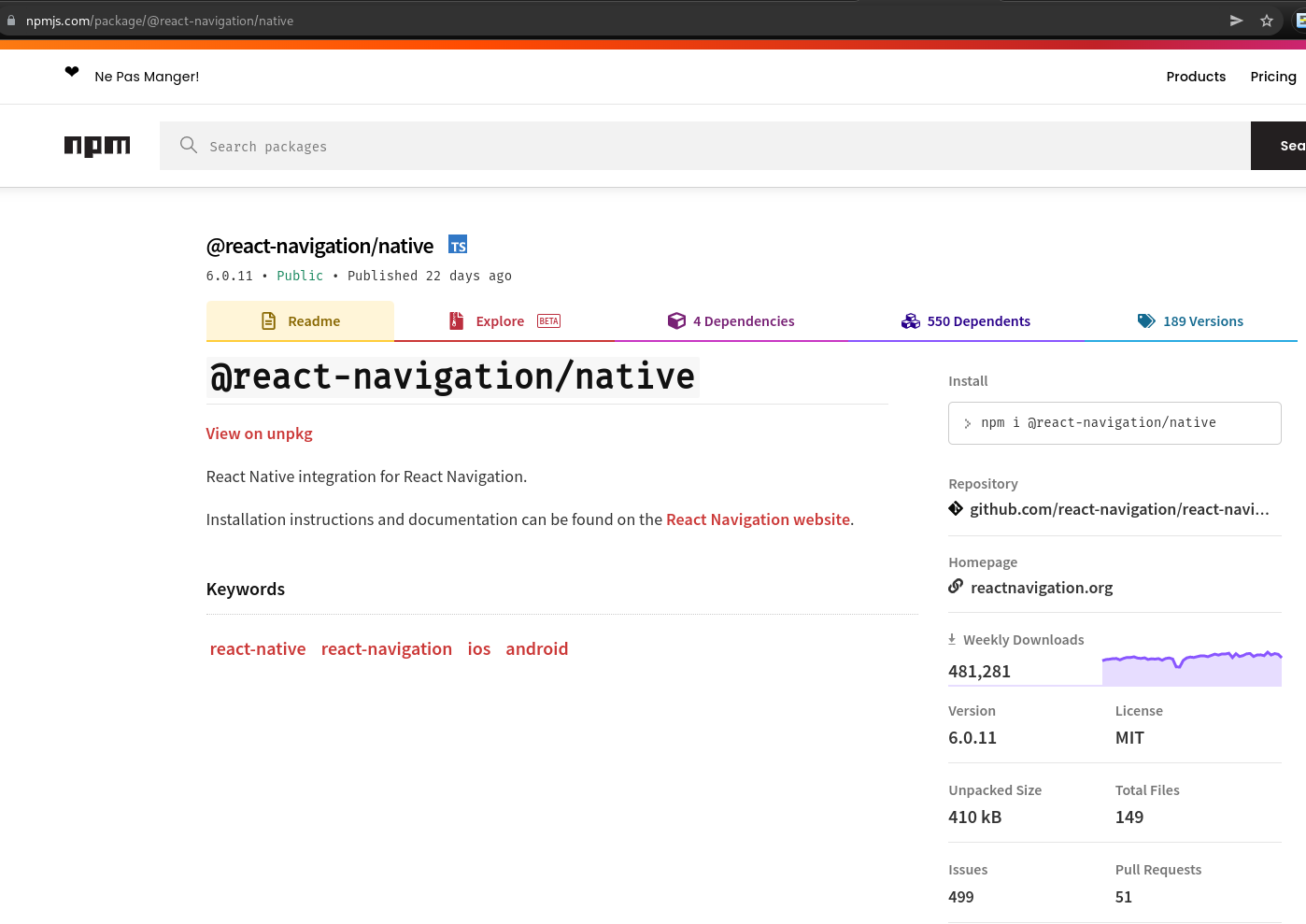Viewport: 1306px width, 924px height.
Task: Click the git branch icon beside the repository link
Action: (x=955, y=508)
